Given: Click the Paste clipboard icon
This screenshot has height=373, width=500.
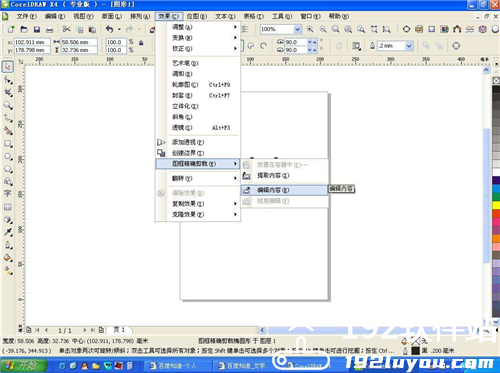Looking at the screenshot, I should 92,29.
